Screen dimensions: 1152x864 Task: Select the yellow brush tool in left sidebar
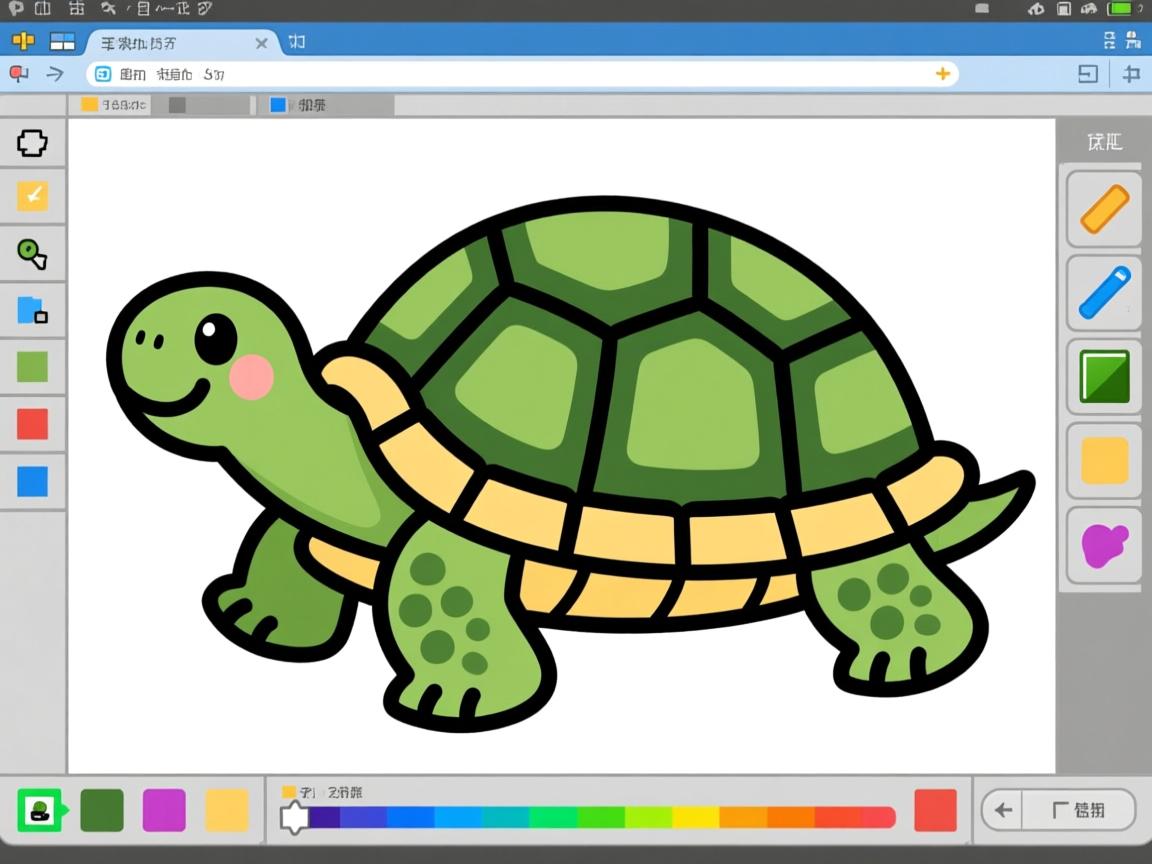point(32,196)
